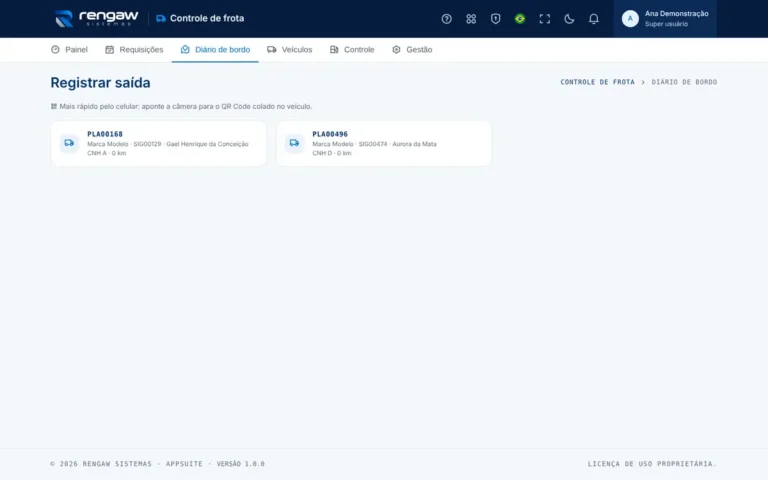Click the CNH A · 0 km text
The image size is (768, 480).
click(x=107, y=153)
